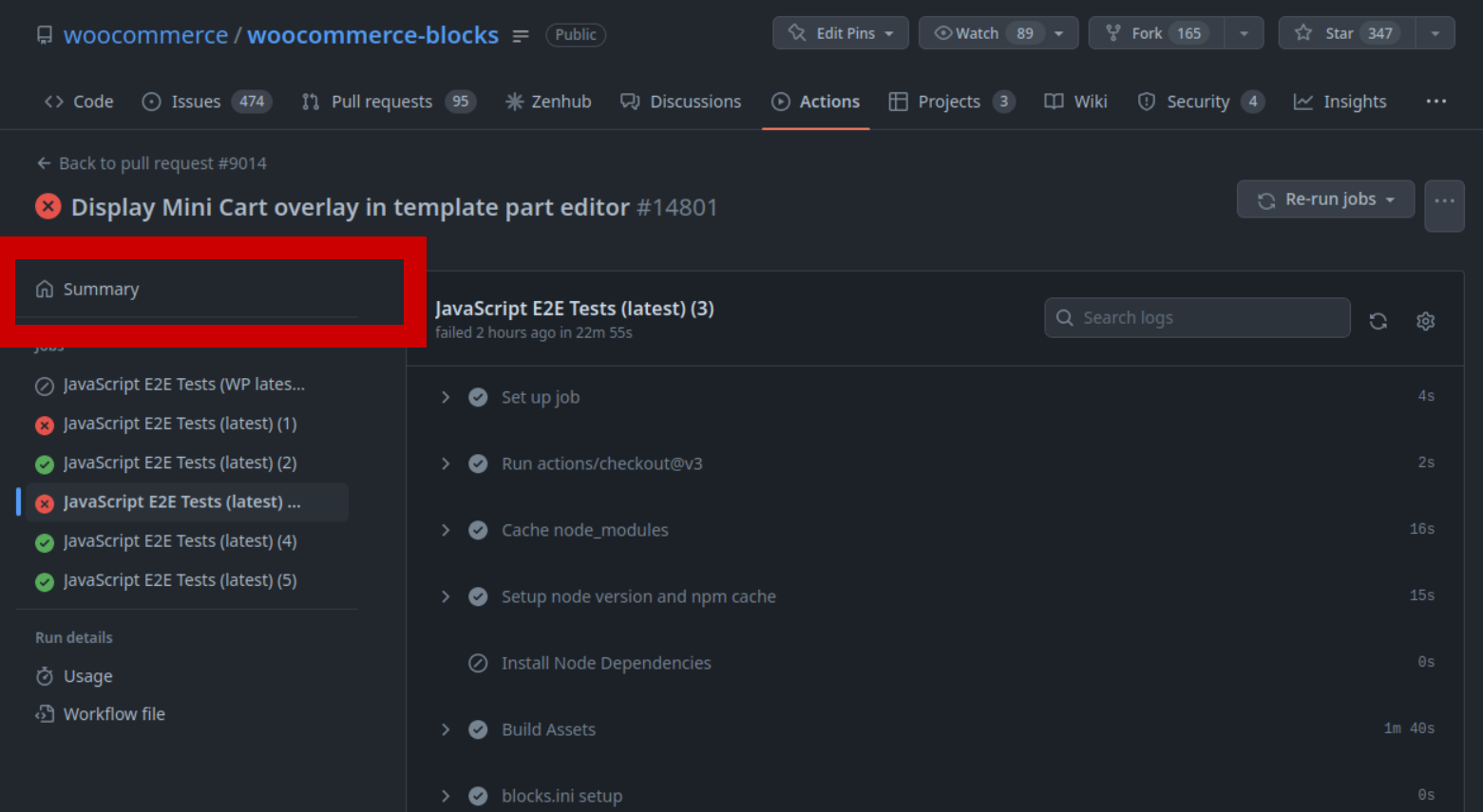This screenshot has height=812, width=1483.
Task: Open the Projects tab
Action: click(952, 102)
